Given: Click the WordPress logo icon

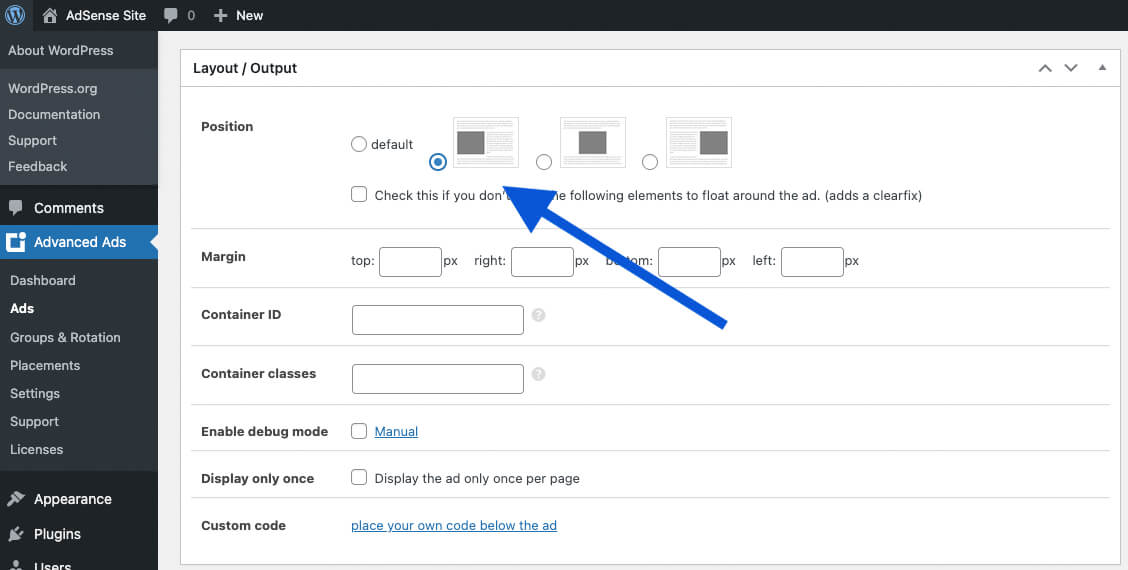Looking at the screenshot, I should coord(15,15).
